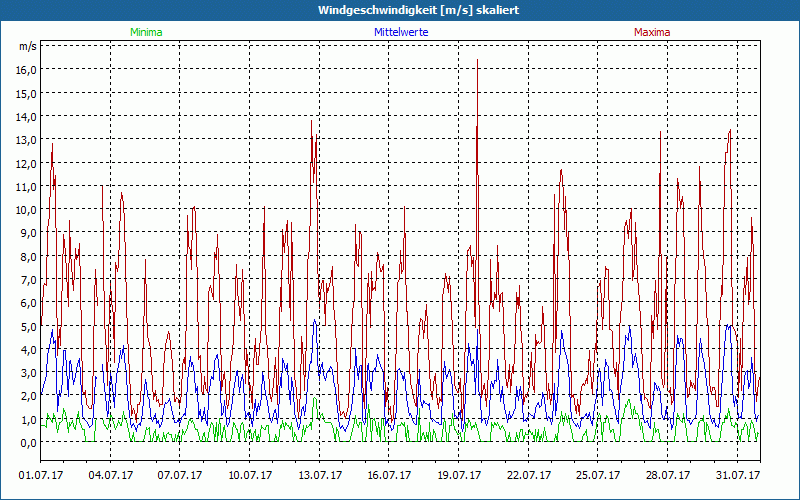Click the 9,0 y-axis value
800x500 pixels.
tap(29, 233)
